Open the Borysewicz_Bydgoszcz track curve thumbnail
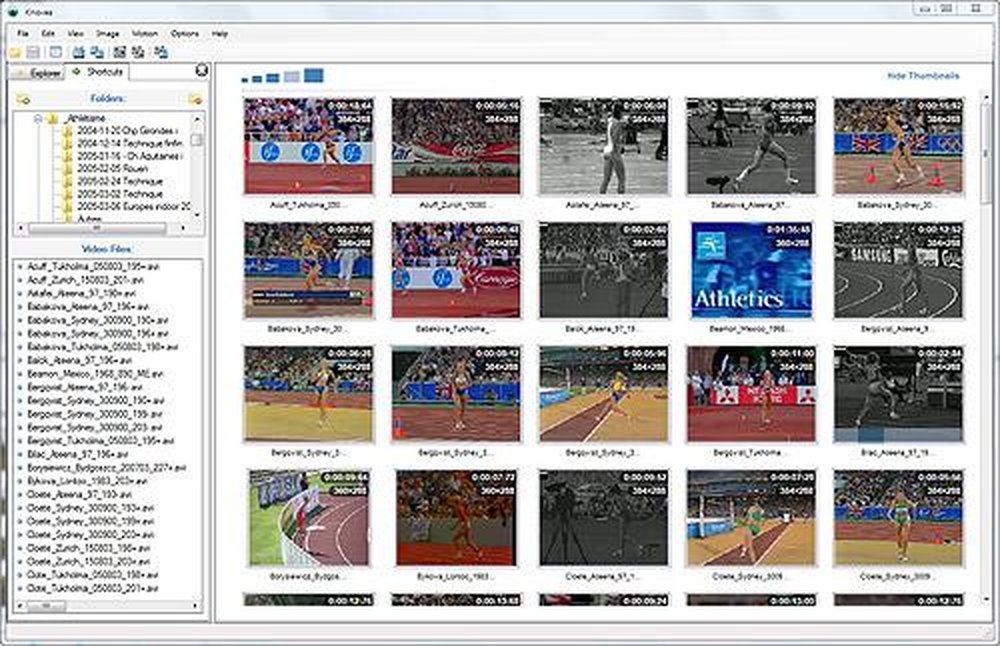Viewport: 1000px width, 646px height. (x=309, y=518)
